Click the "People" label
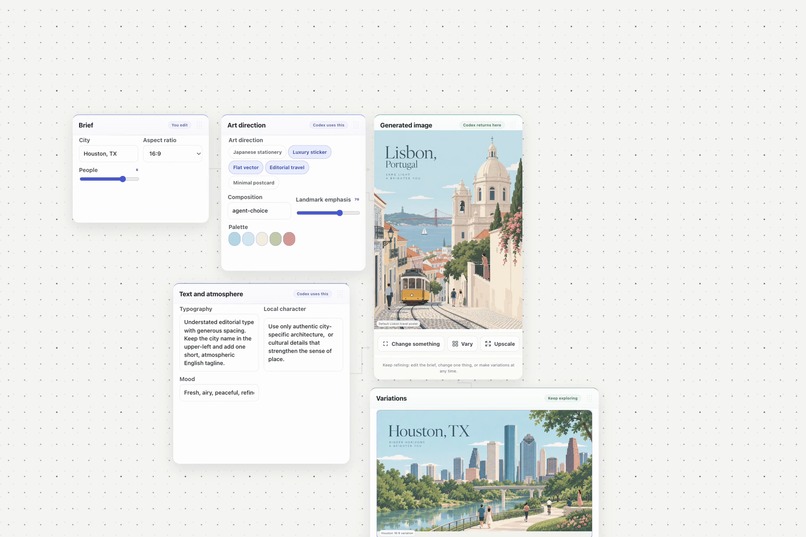 pos(88,170)
